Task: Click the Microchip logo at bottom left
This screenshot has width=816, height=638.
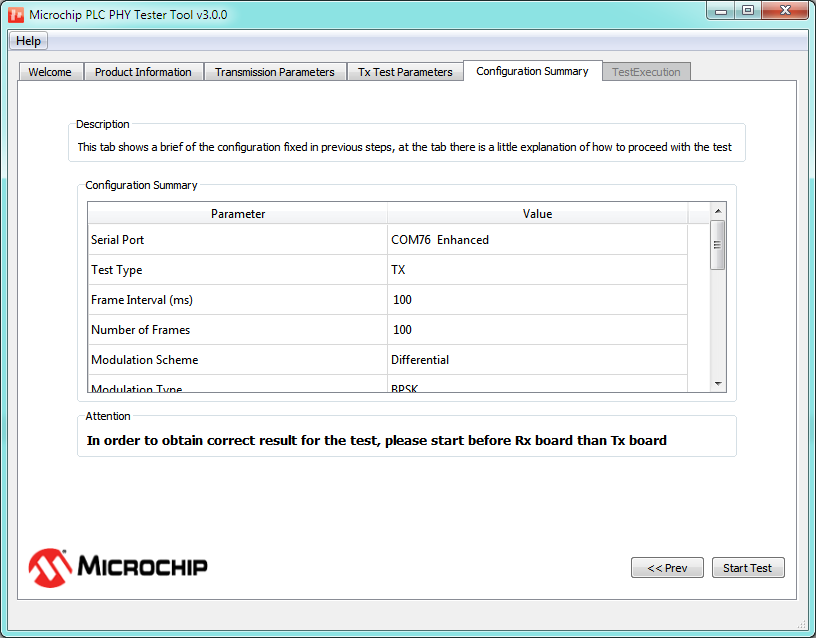Action: point(118,566)
